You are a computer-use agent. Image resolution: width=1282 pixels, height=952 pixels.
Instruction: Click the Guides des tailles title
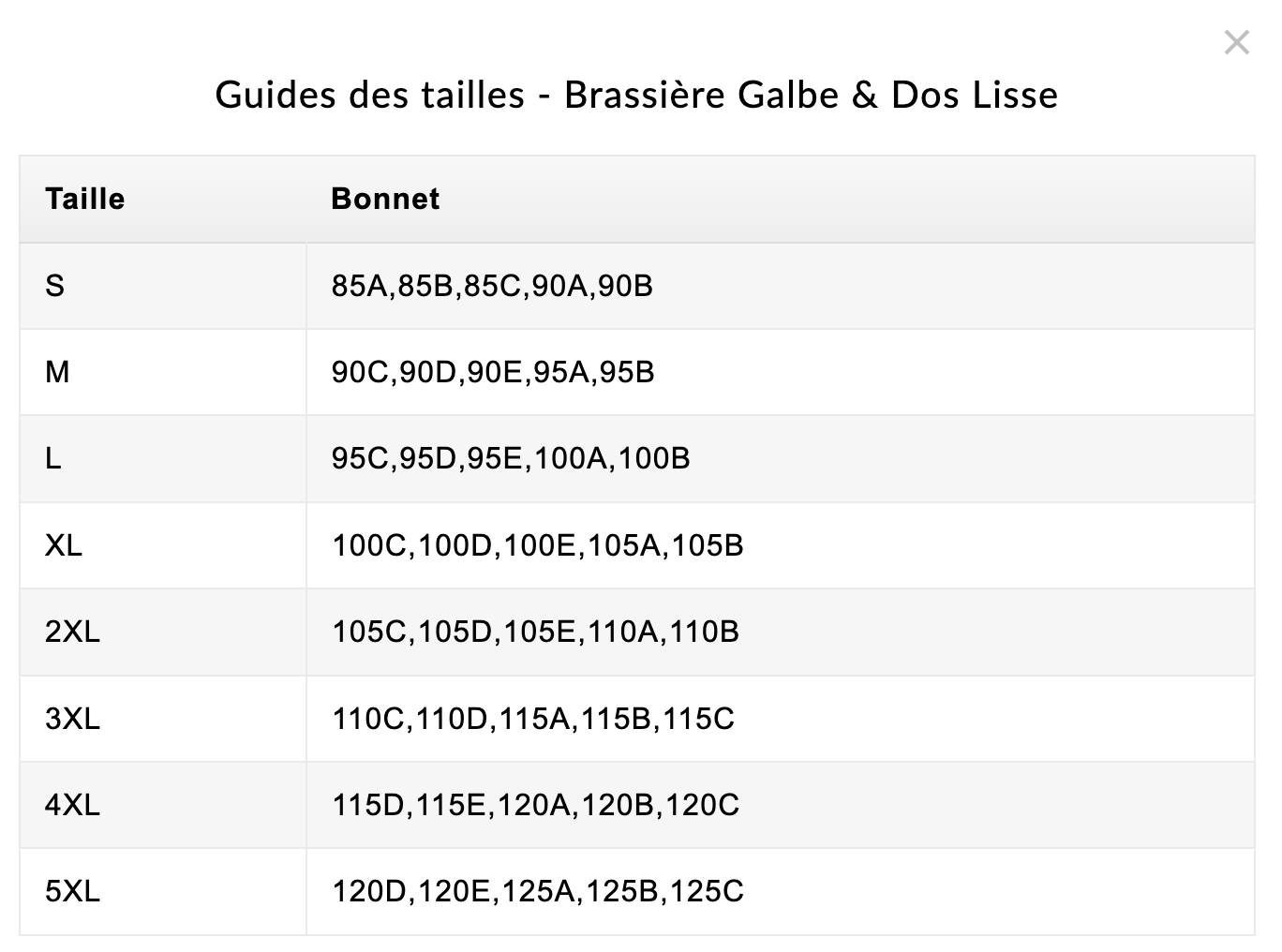point(636,95)
